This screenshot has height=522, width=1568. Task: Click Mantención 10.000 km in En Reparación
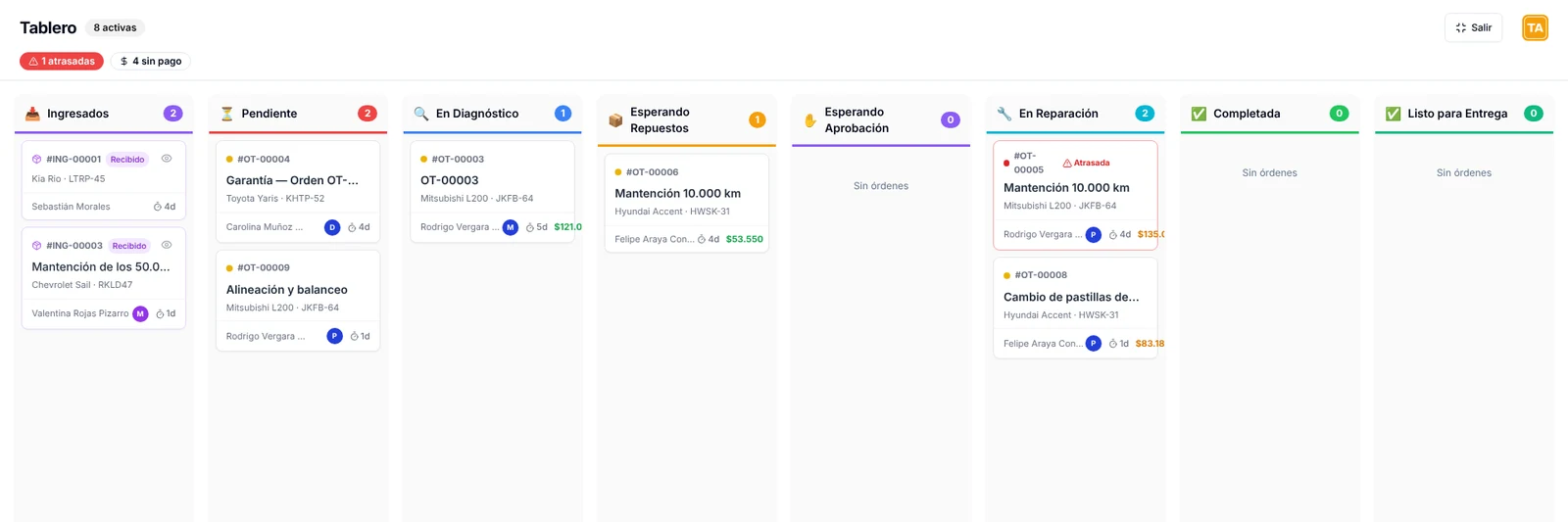pyautogui.click(x=1066, y=188)
